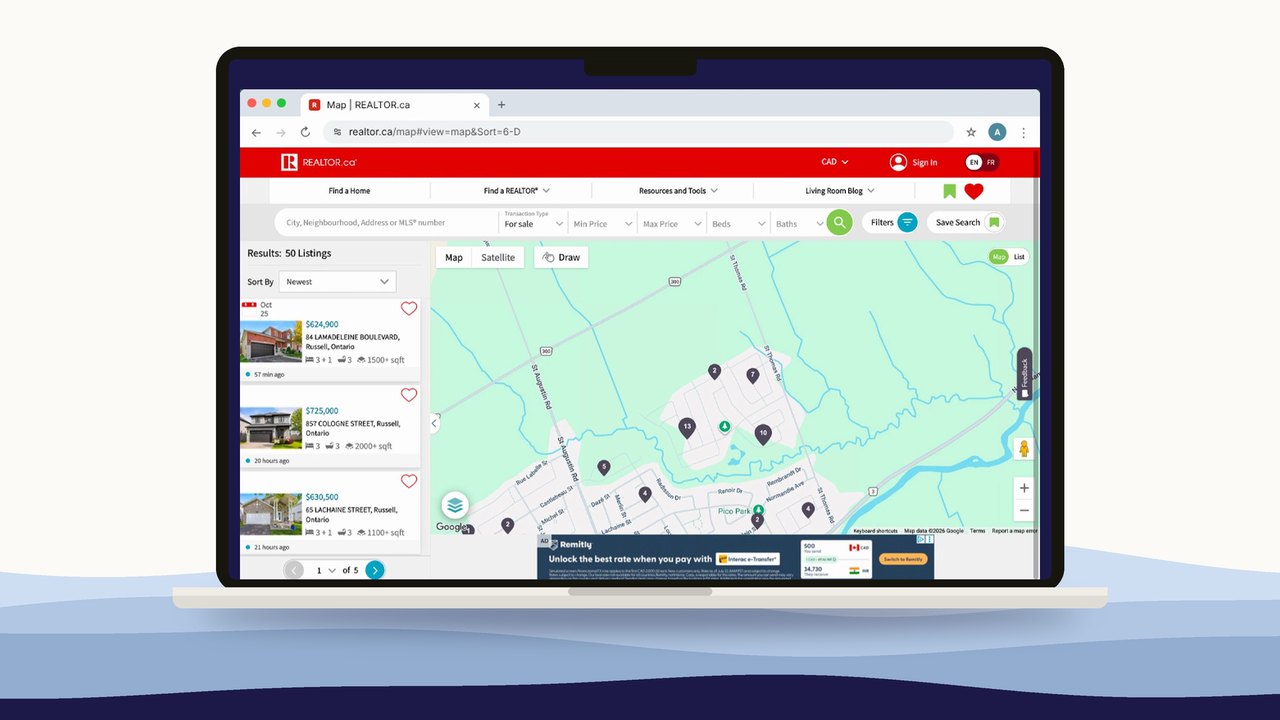Open the Living Room Blog menu
The width and height of the screenshot is (1280, 720).
coord(840,191)
